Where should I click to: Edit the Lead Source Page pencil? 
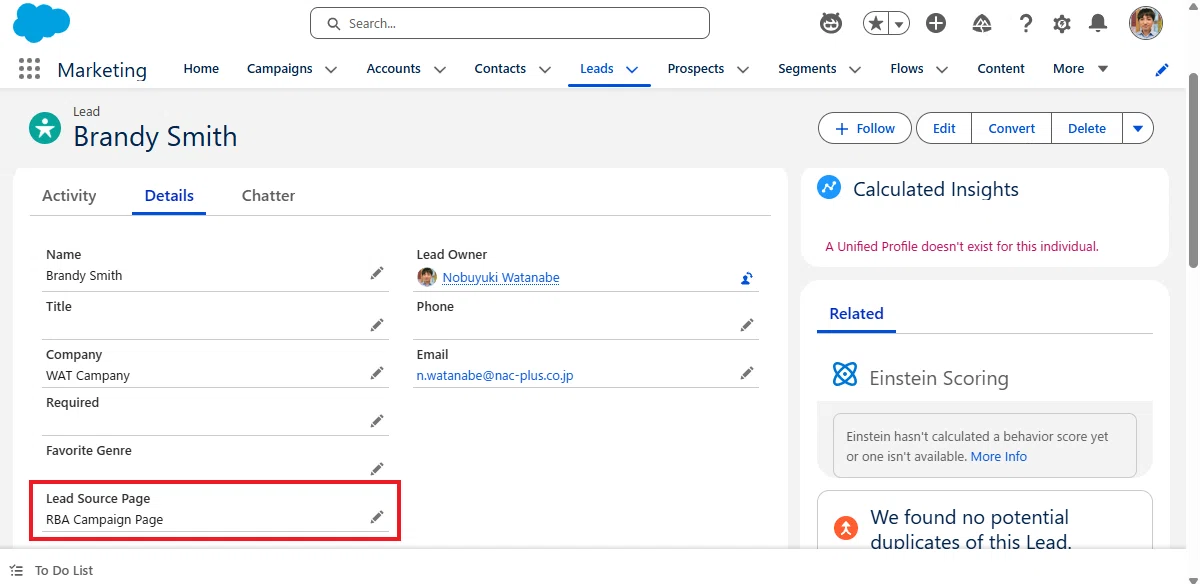[377, 516]
